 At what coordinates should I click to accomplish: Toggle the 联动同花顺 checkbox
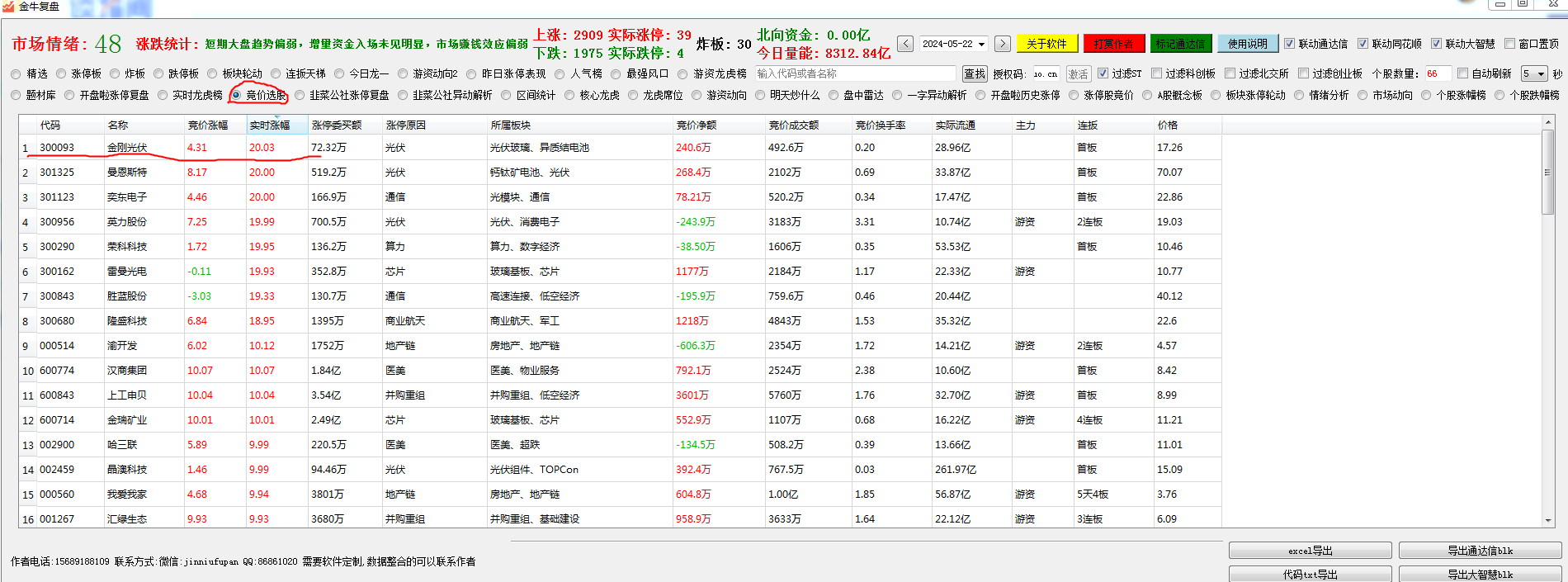[x=1363, y=44]
